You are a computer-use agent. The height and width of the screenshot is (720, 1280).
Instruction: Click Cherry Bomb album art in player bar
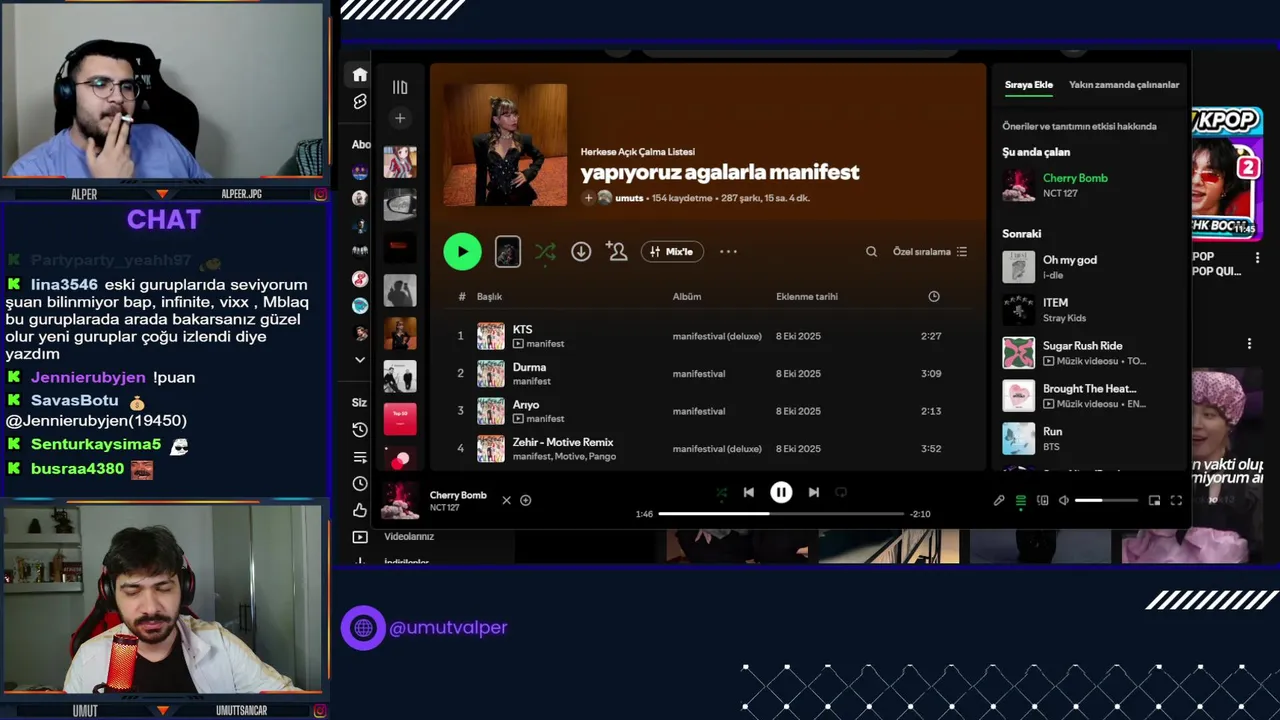point(400,500)
